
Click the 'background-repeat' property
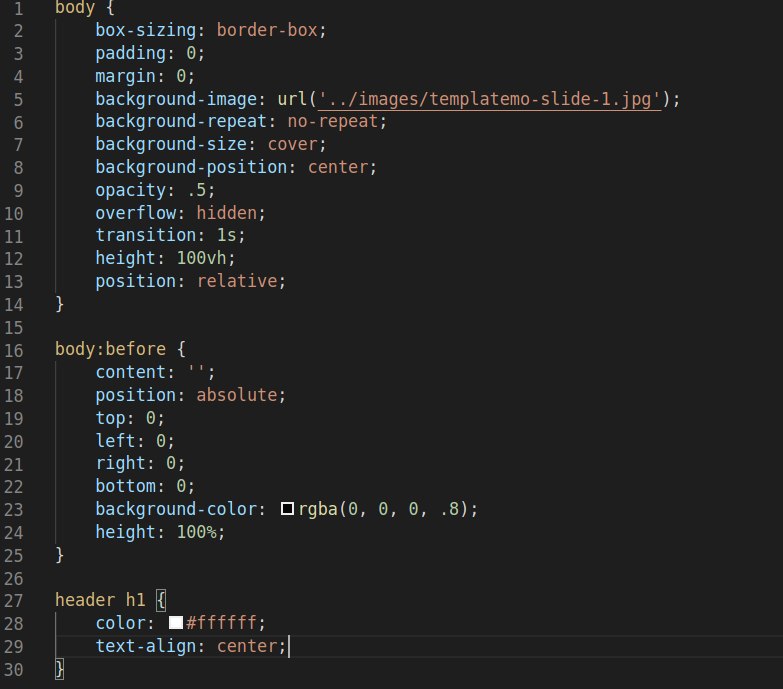[181, 121]
